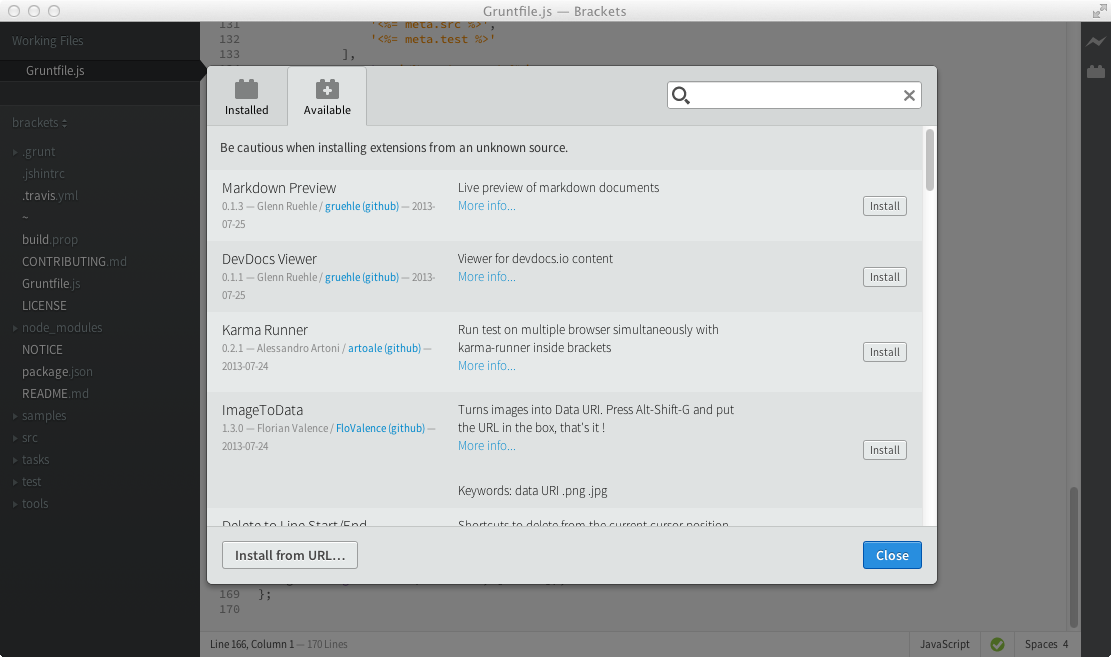Click the fullscreen expand arrows at top right
Screen dimensions: 1111x657
[1098, 12]
